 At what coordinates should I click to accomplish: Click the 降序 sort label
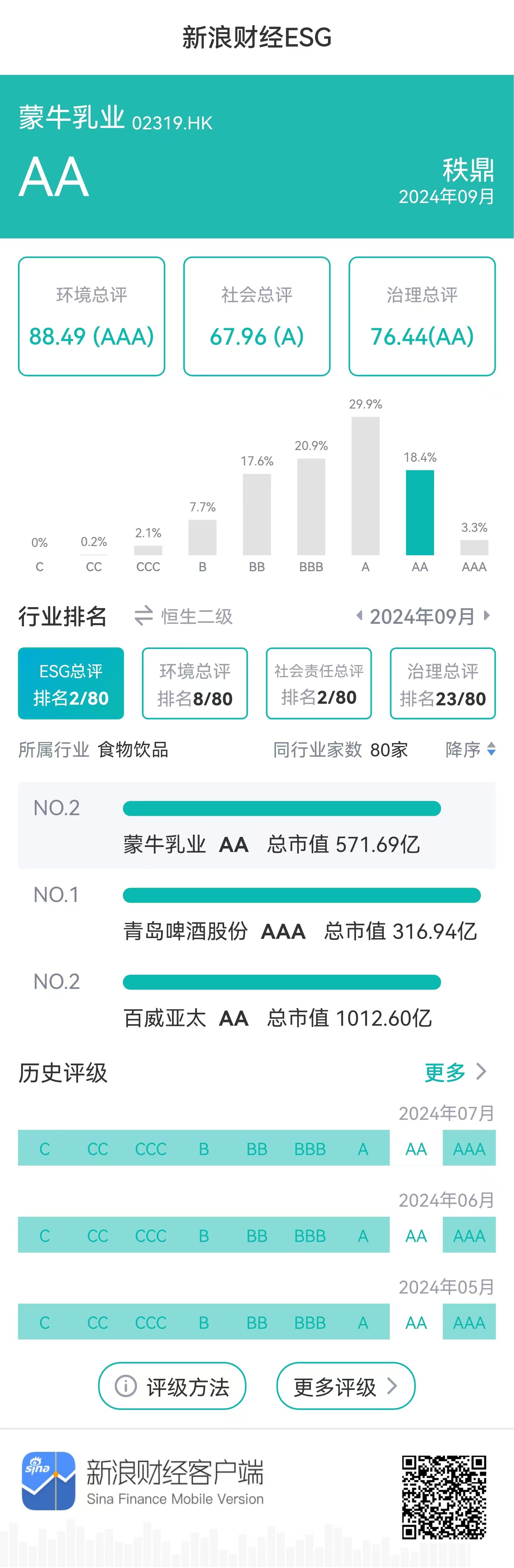click(463, 749)
